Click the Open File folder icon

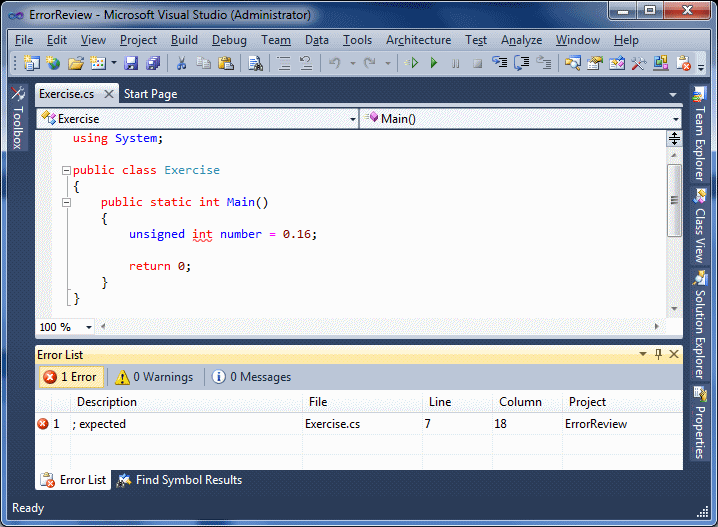click(76, 63)
